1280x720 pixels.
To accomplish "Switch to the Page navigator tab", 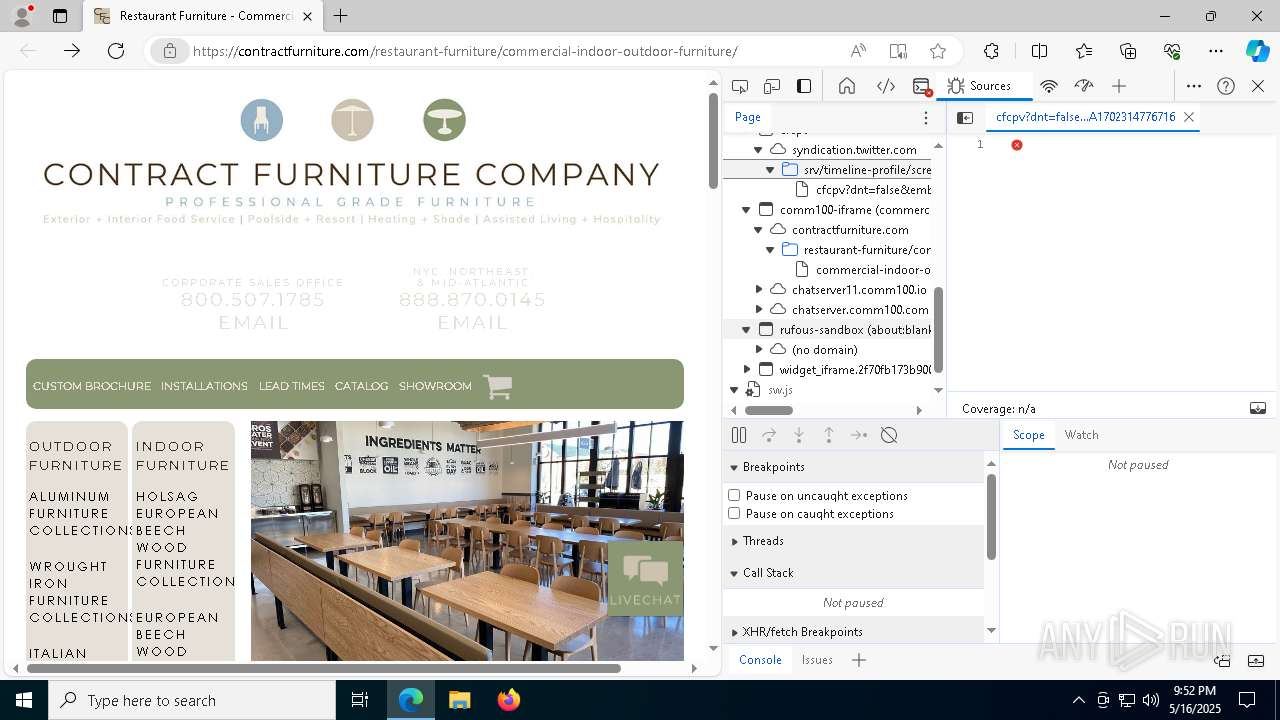I will click(748, 117).
